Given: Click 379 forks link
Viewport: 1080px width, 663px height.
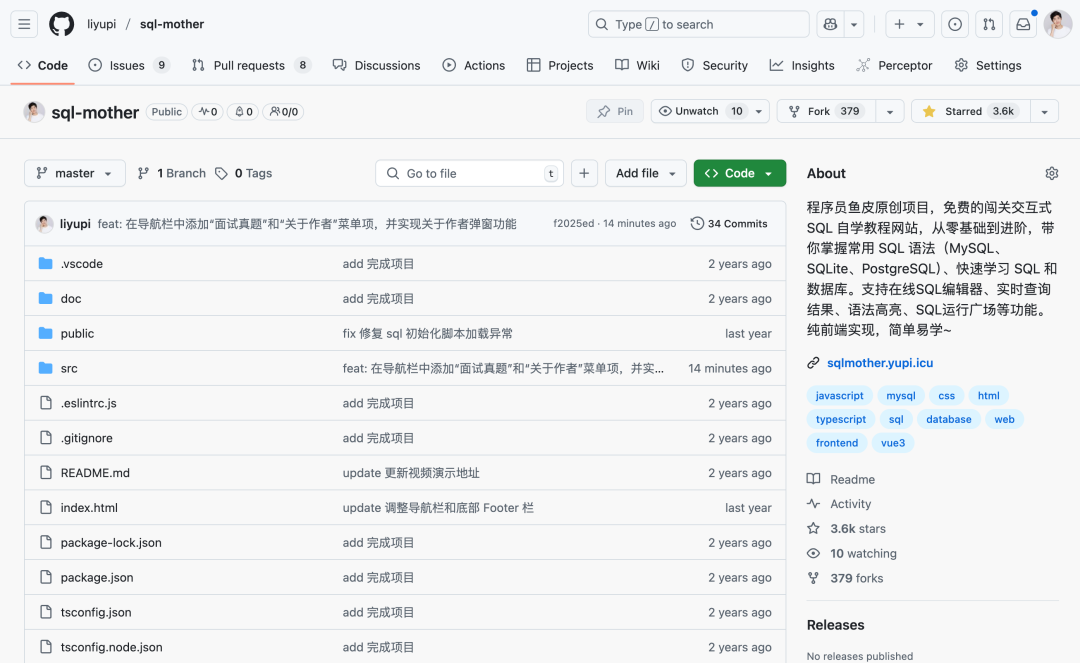Looking at the screenshot, I should pyautogui.click(x=845, y=578).
